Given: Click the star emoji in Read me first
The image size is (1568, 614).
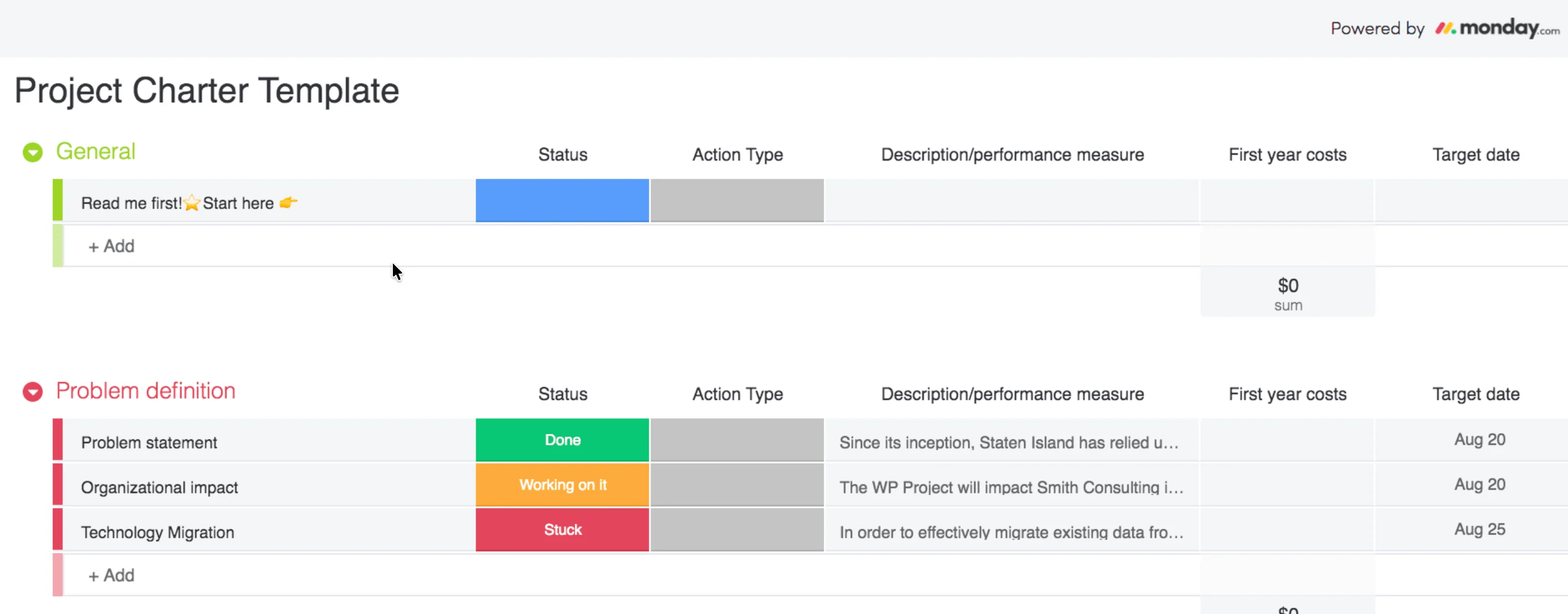Looking at the screenshot, I should (192, 202).
